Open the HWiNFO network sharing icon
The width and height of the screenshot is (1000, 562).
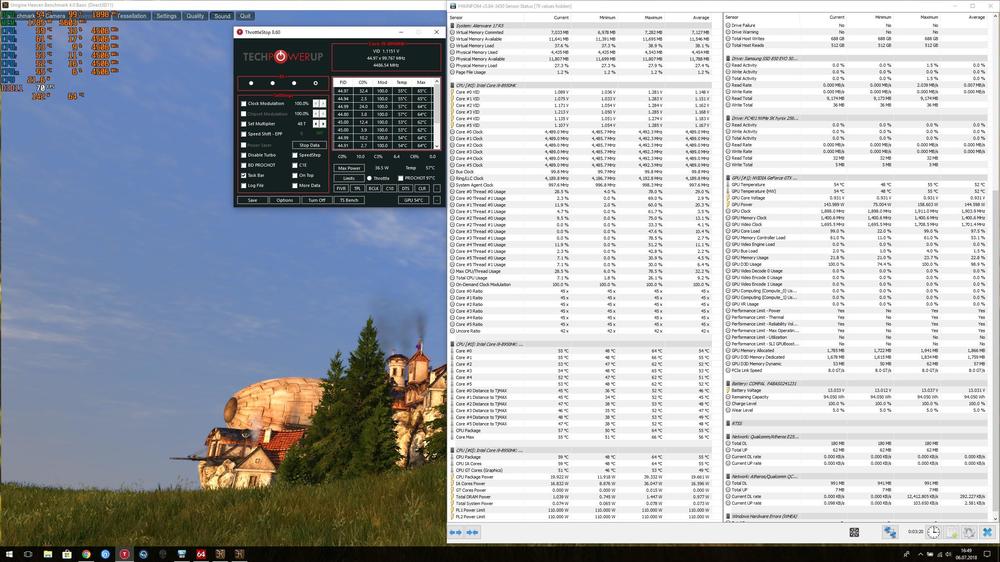click(889, 533)
